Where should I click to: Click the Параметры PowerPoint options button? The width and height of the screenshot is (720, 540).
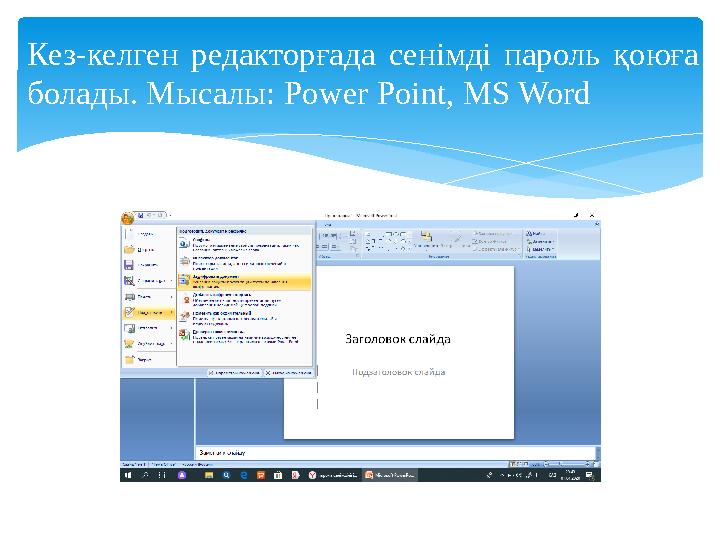coord(234,373)
